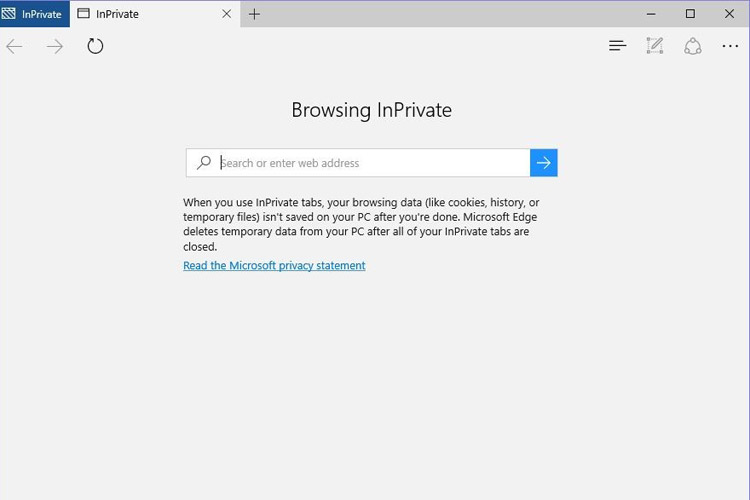Click the page icon on the InPrivate tab
The image size is (750, 500).
[x=83, y=14]
